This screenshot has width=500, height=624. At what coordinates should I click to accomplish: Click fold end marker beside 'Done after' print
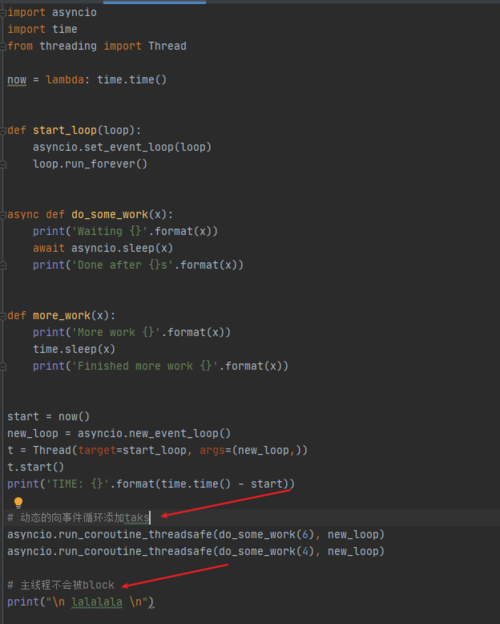click(x=3, y=265)
